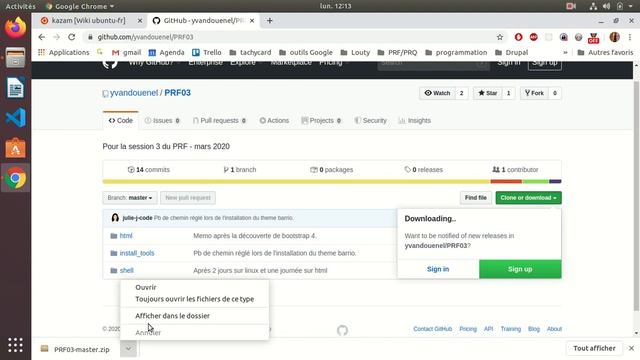The width and height of the screenshot is (640, 360).
Task: Open the outils Google bookmarks folder
Action: tap(306, 52)
